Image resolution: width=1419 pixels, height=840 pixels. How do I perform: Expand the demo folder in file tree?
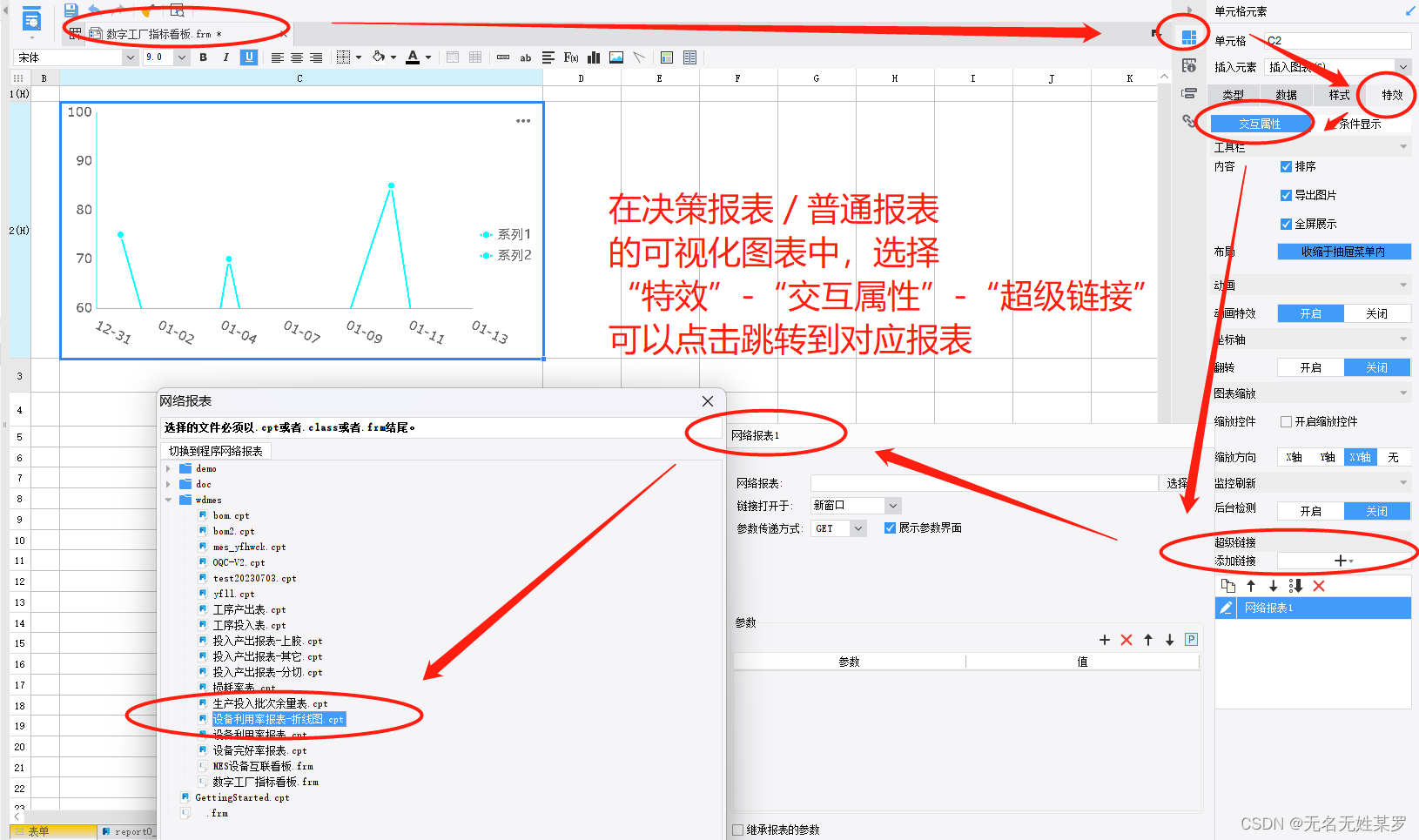tap(169, 468)
